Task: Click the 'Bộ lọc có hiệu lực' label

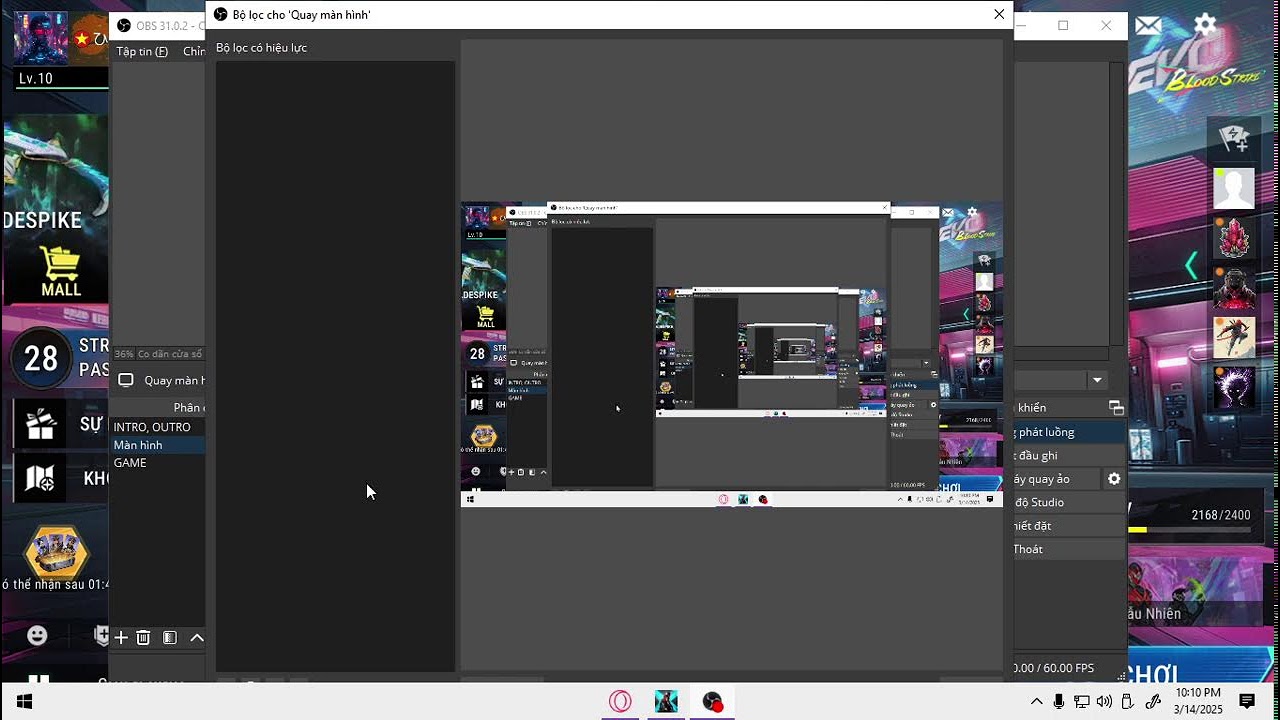Action: tap(261, 48)
